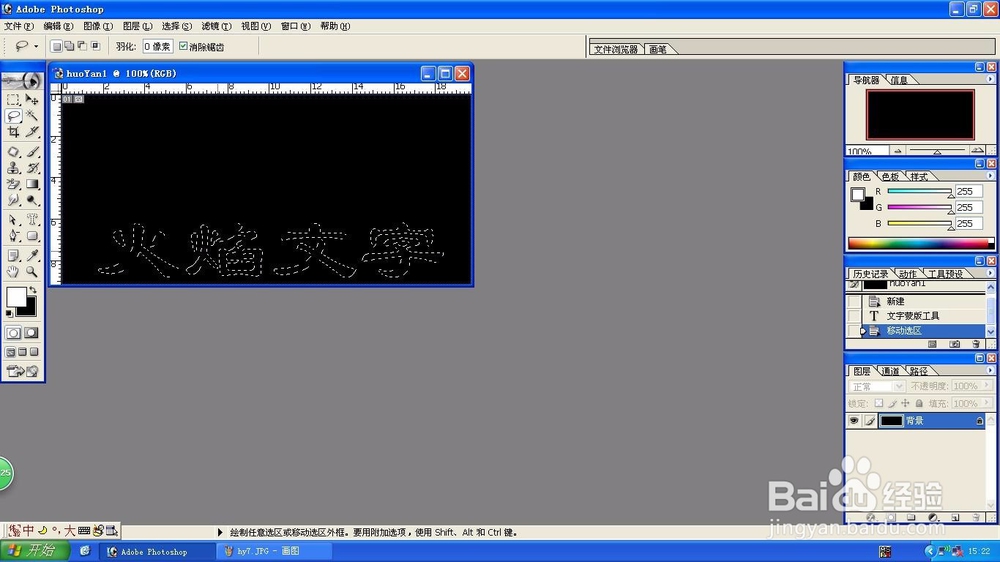Select the Slice tool
This screenshot has width=1000, height=562.
click(x=32, y=132)
